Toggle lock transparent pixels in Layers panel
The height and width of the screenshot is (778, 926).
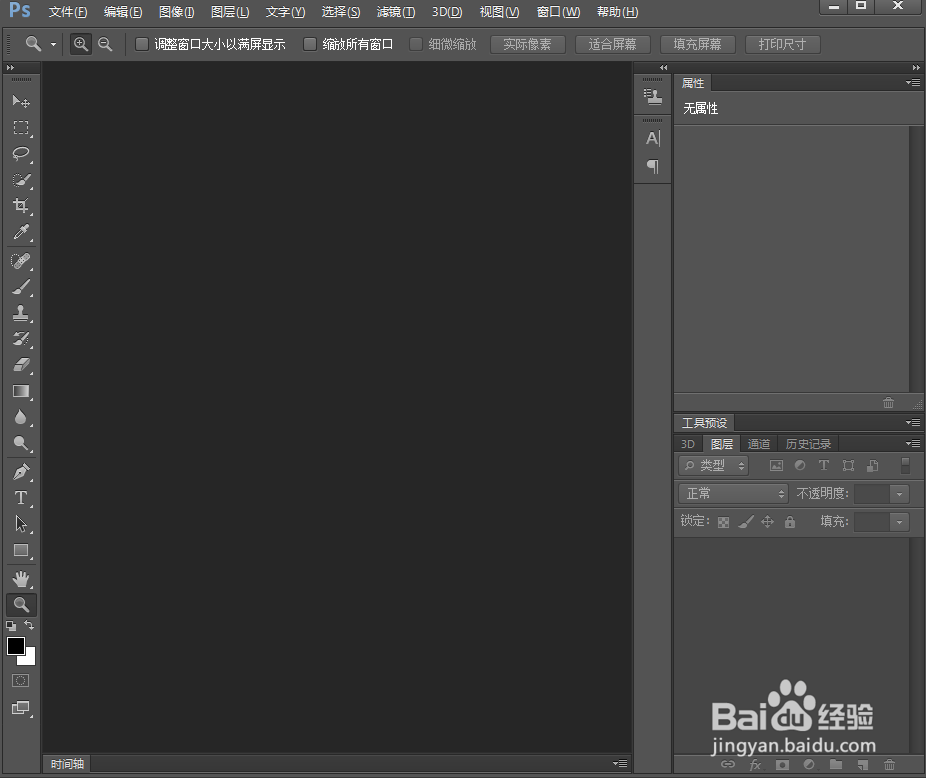click(723, 521)
